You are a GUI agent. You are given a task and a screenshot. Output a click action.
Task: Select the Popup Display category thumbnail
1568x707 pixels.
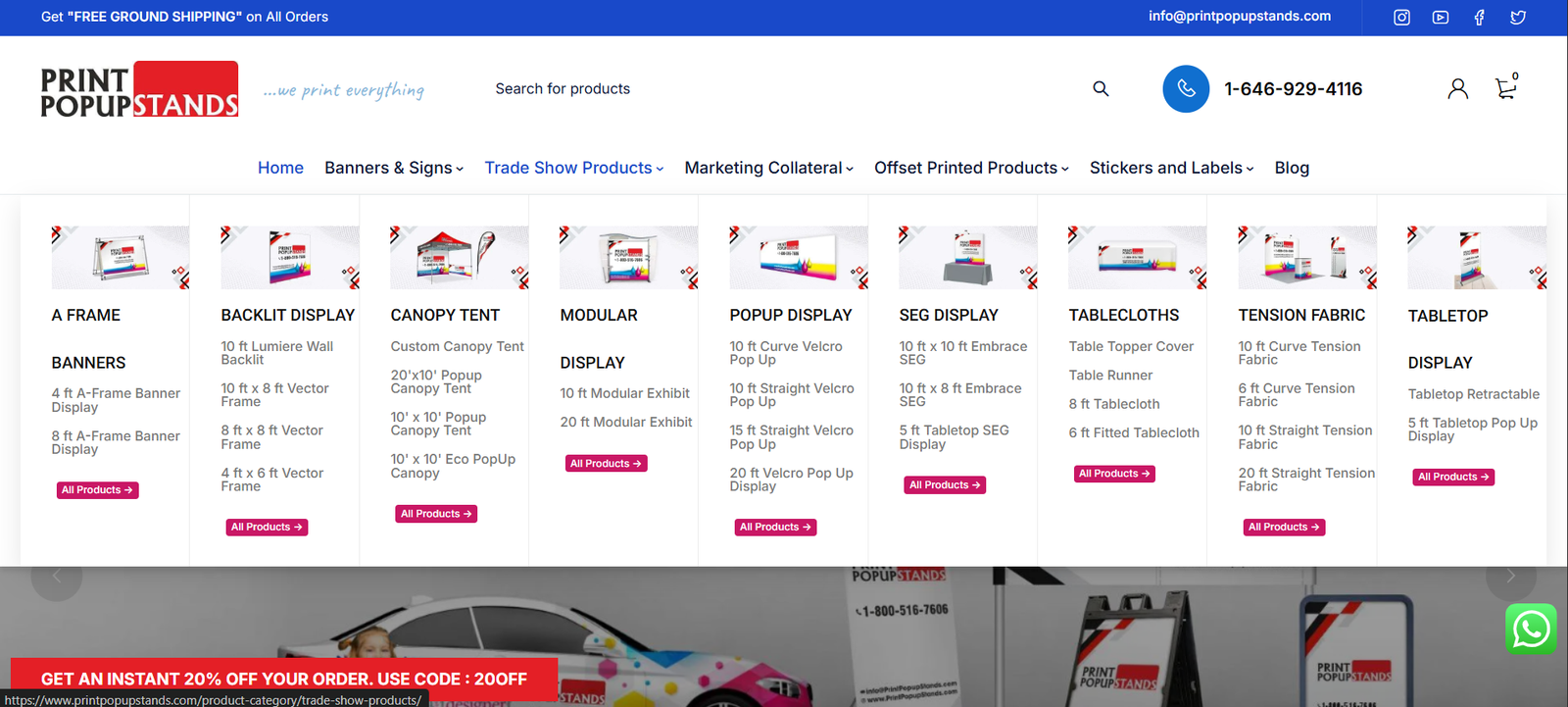click(x=799, y=257)
